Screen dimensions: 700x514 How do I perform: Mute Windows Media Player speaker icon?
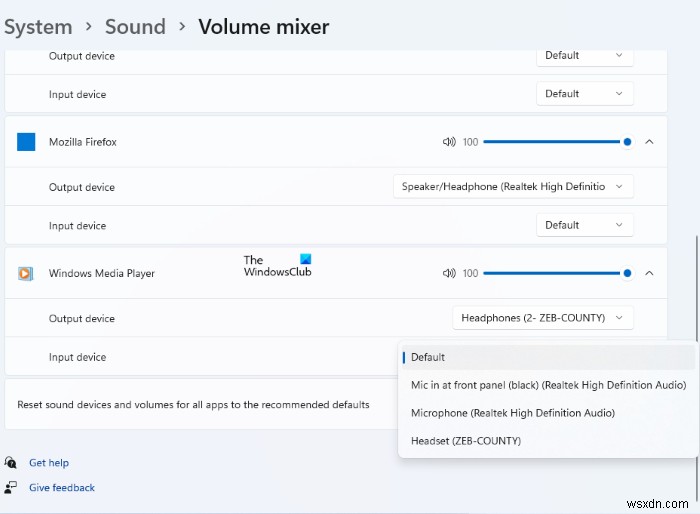pos(449,273)
